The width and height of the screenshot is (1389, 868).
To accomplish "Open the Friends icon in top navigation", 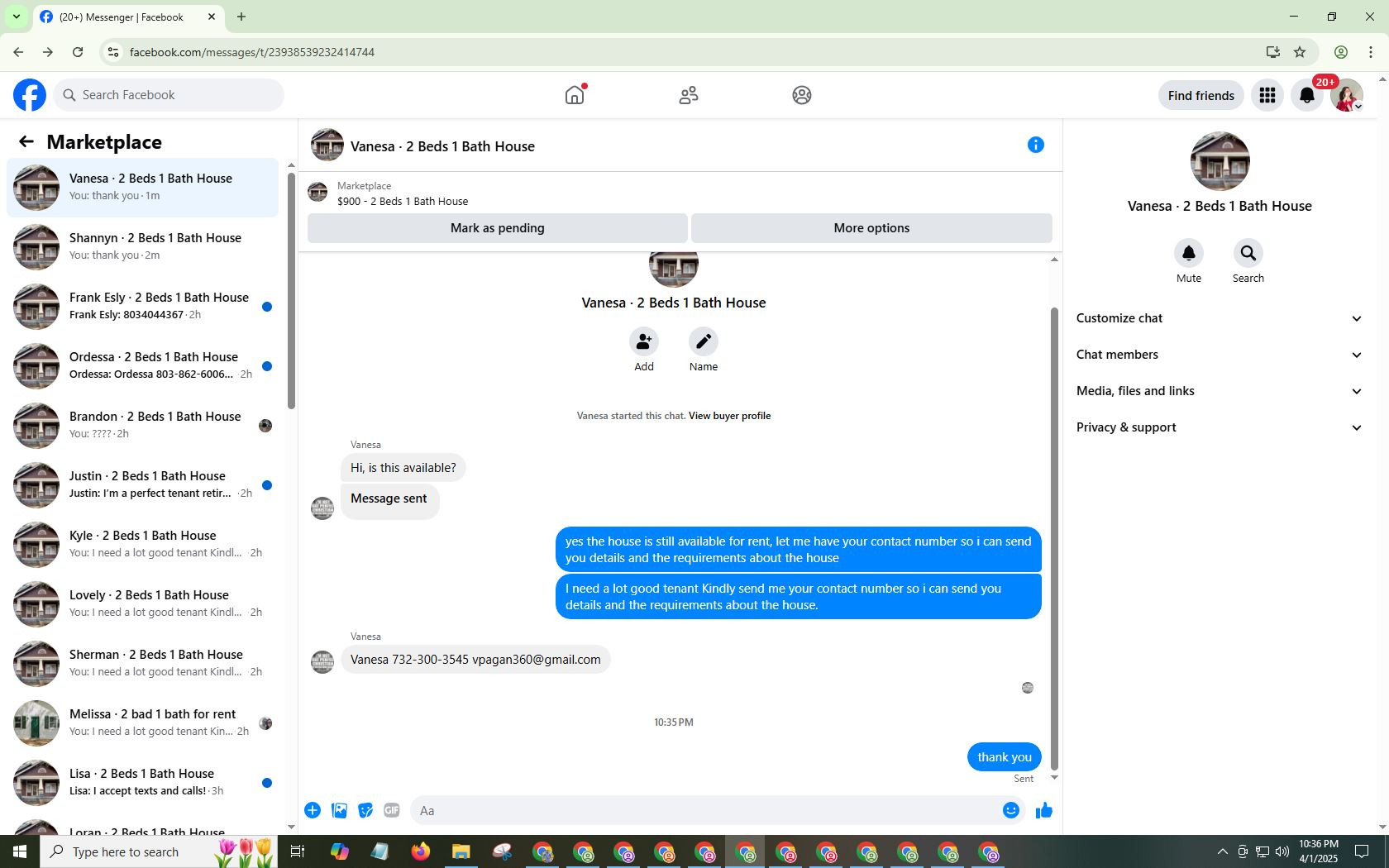I will point(689,95).
